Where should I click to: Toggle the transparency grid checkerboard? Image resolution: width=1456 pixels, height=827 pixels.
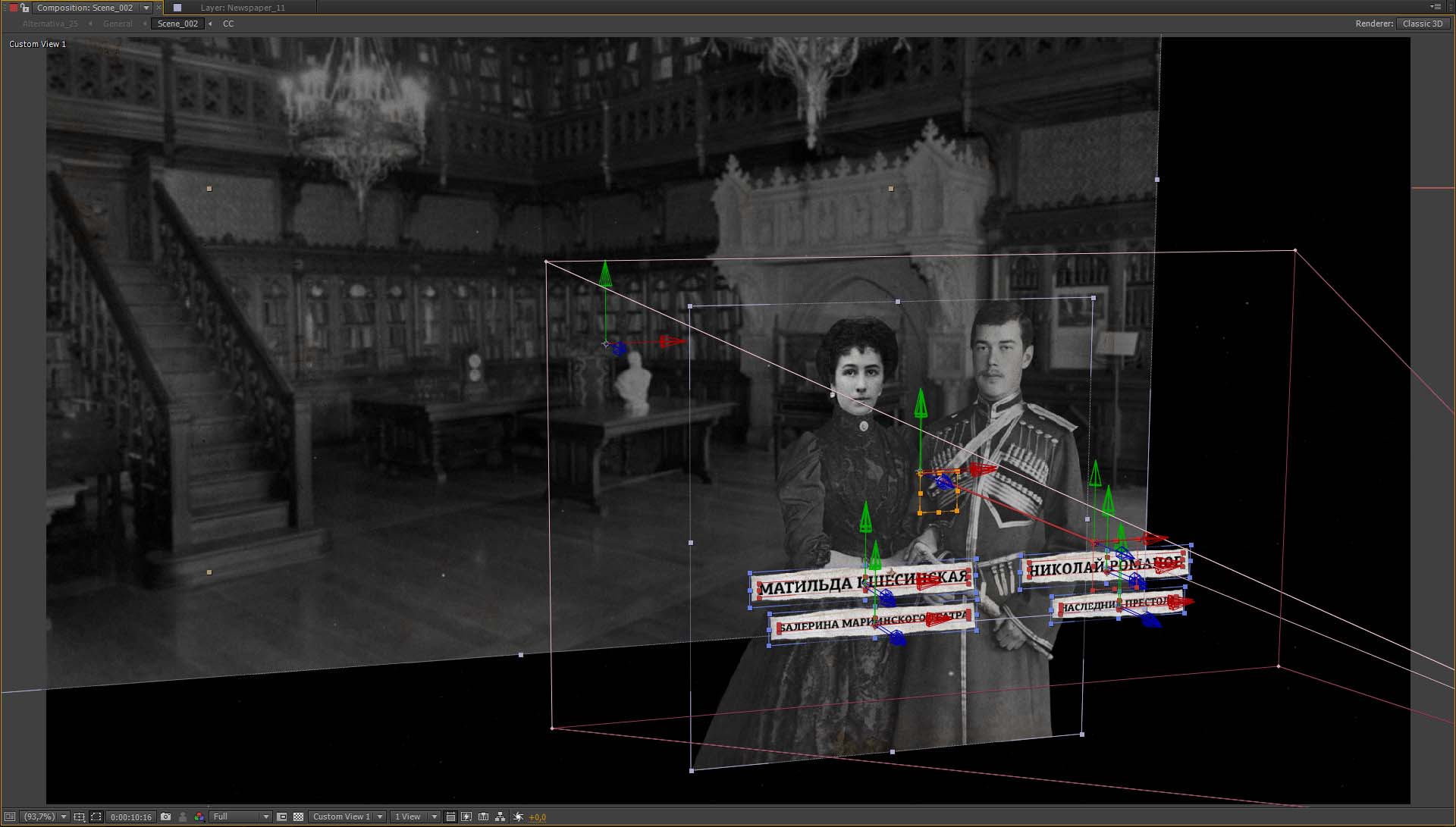(x=298, y=816)
